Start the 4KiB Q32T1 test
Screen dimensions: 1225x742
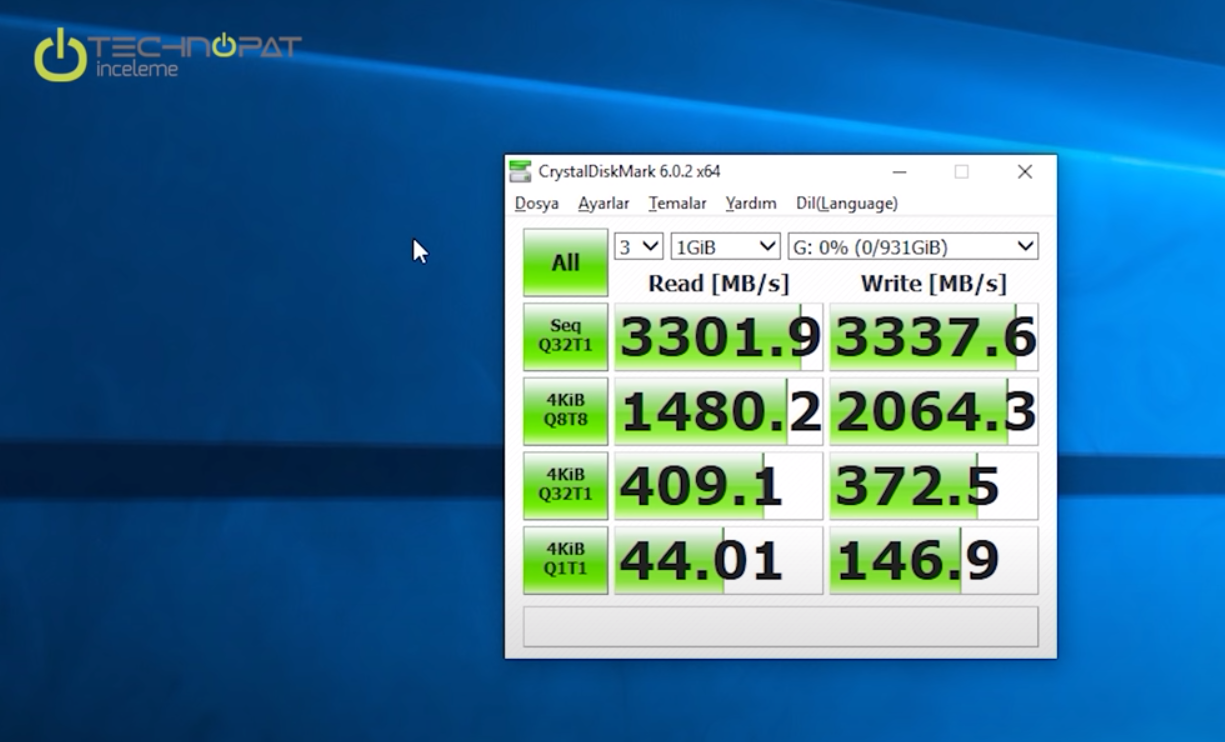tap(565, 485)
